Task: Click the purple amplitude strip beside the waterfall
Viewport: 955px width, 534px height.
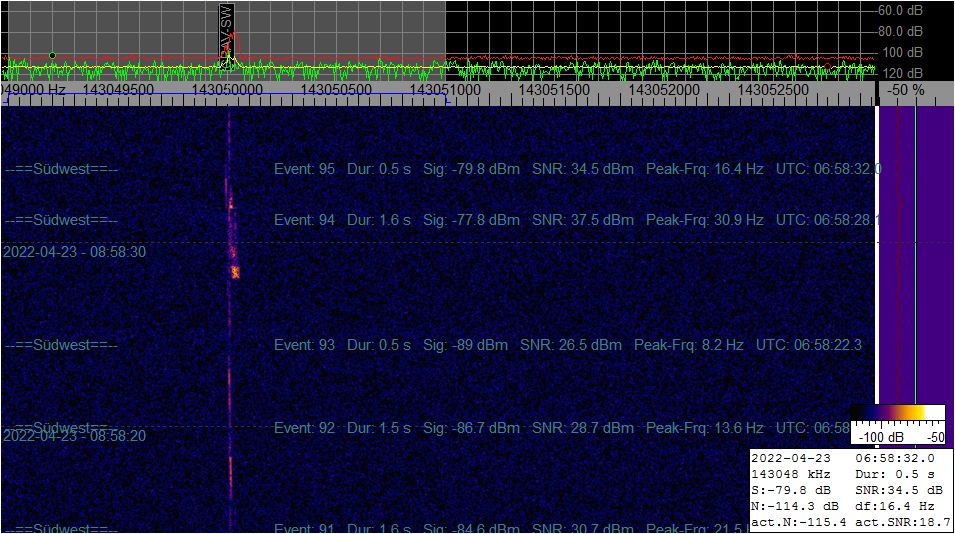Action: click(915, 256)
